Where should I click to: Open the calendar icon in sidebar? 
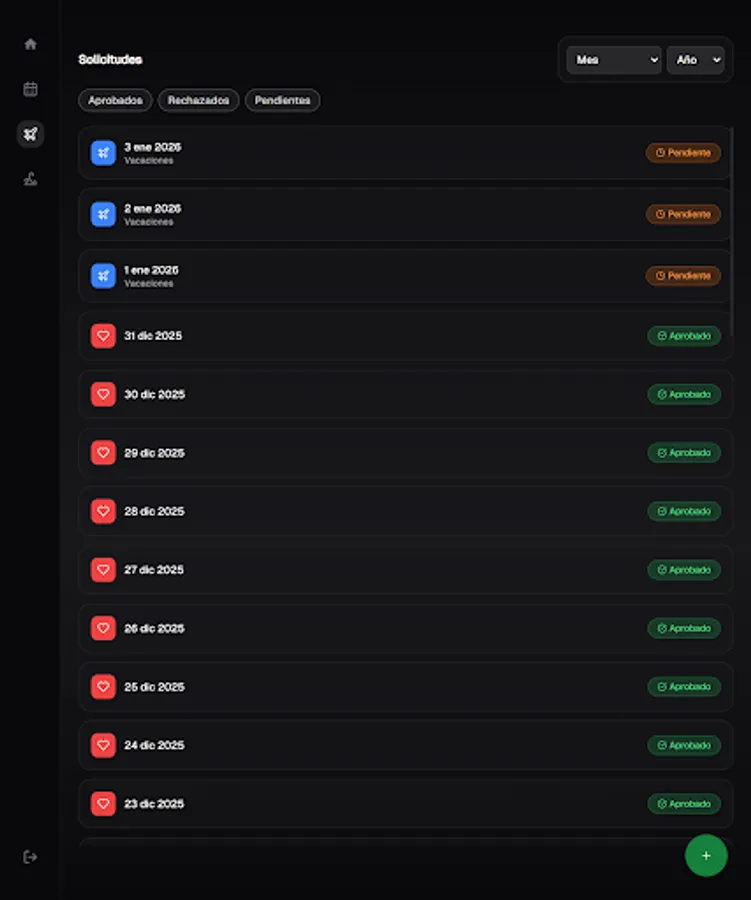point(30,89)
